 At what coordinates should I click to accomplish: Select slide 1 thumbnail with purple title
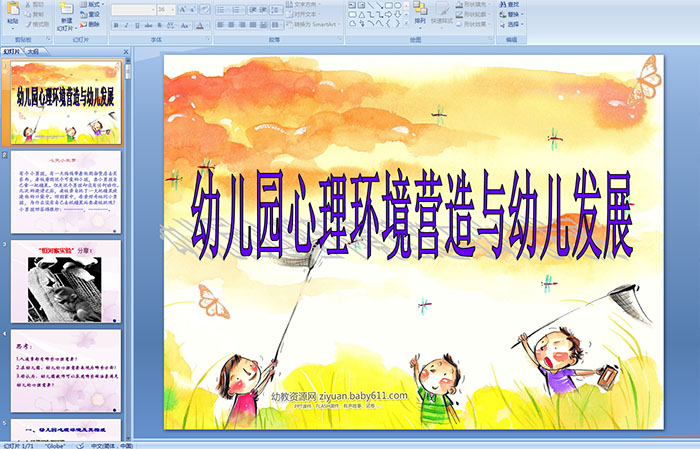66,103
